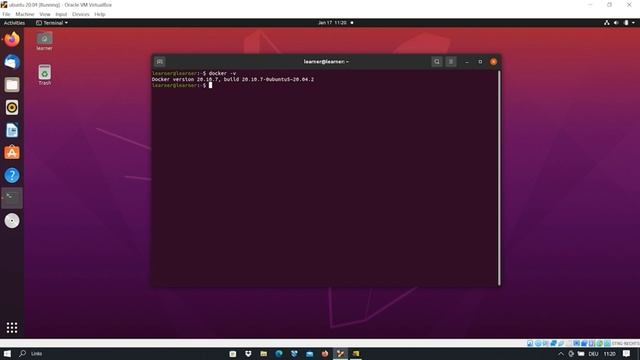Open Thunderbird Mail in the dock
Viewport: 640px width, 360px height.
coord(12,62)
